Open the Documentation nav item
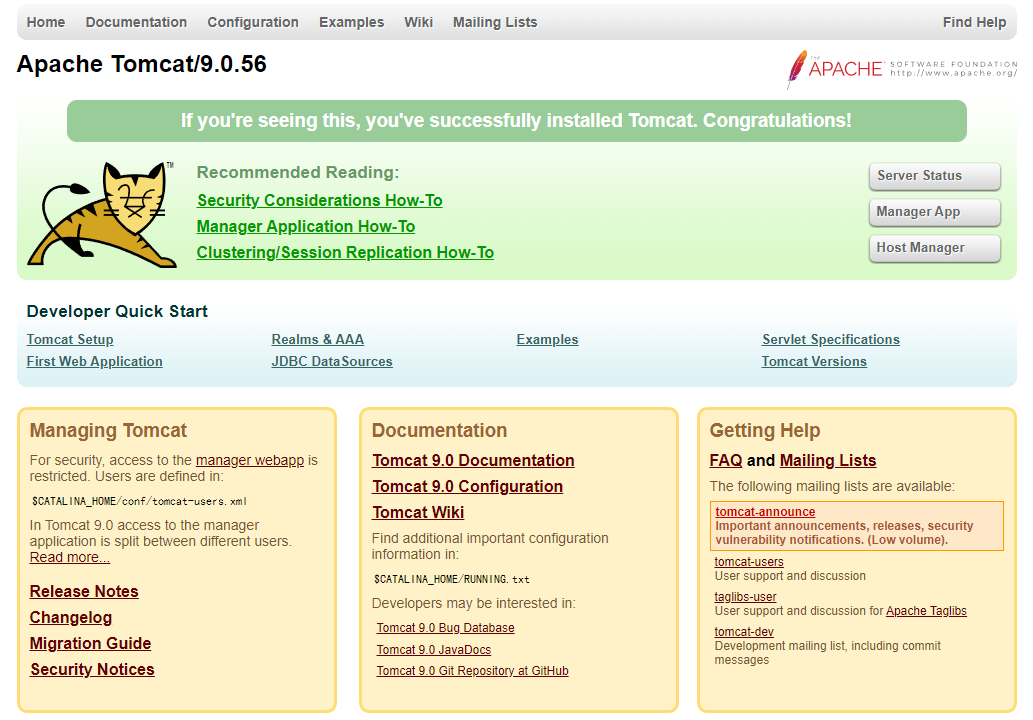Screen dimensions: 1033x720 tap(136, 22)
